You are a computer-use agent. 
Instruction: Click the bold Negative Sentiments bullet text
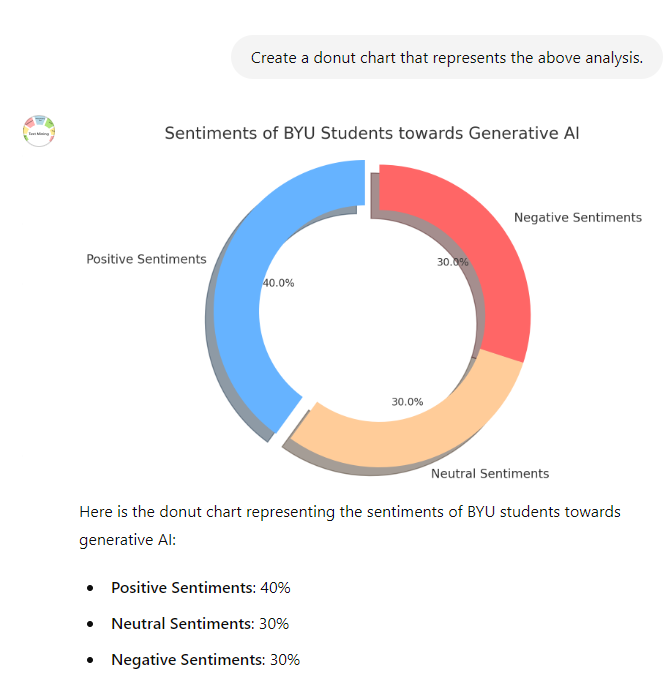[186, 659]
